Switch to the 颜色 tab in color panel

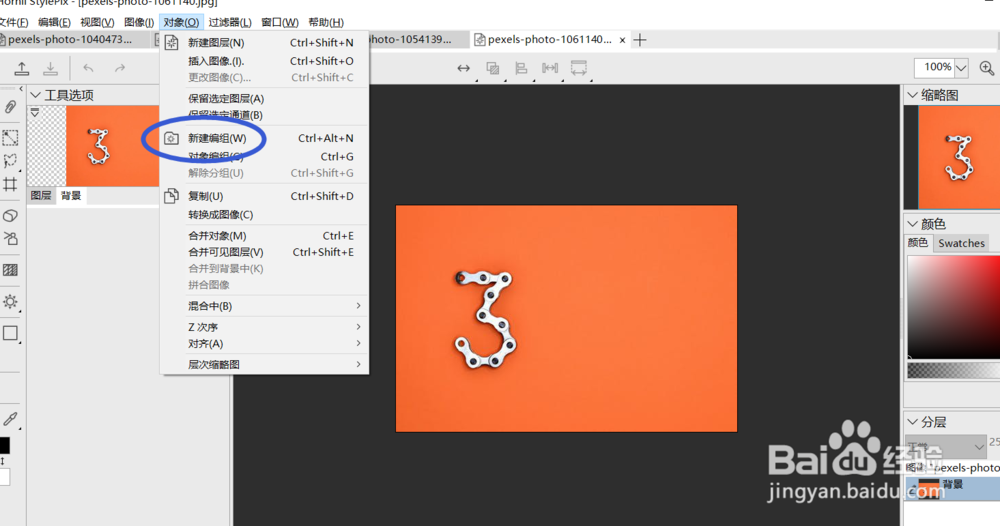(918, 243)
